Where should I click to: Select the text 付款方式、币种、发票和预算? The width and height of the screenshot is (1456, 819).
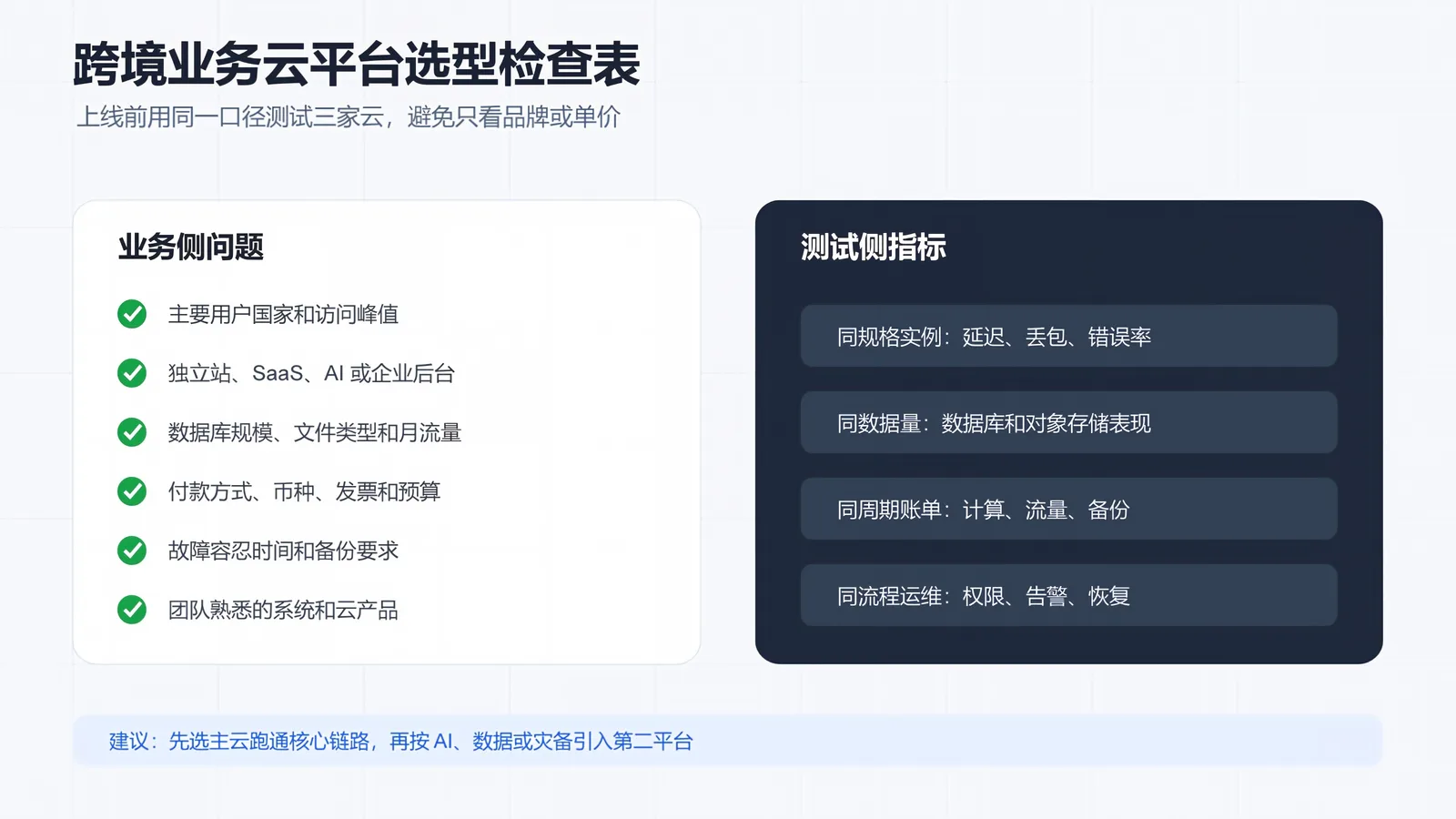click(304, 491)
